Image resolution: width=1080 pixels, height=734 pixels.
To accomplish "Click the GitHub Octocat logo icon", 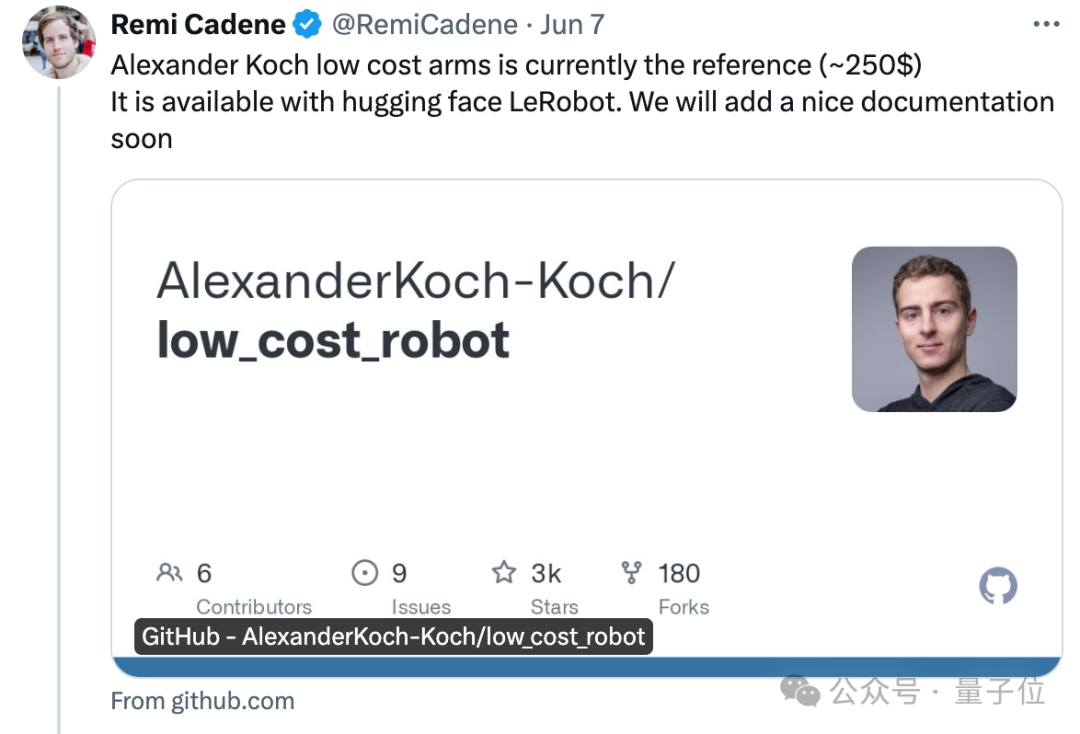I will click(x=998, y=586).
